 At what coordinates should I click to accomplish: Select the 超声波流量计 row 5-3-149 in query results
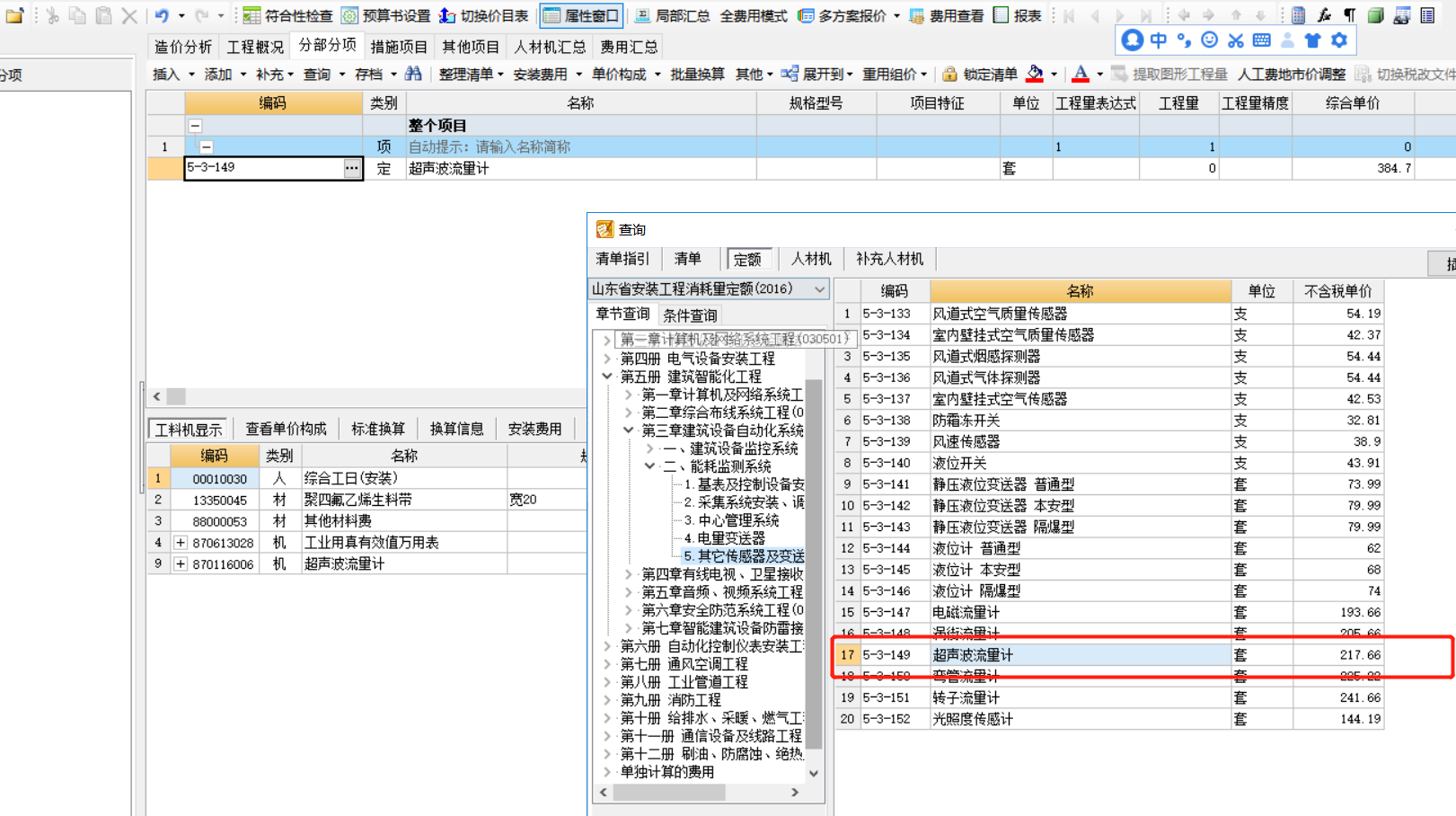(1108, 655)
